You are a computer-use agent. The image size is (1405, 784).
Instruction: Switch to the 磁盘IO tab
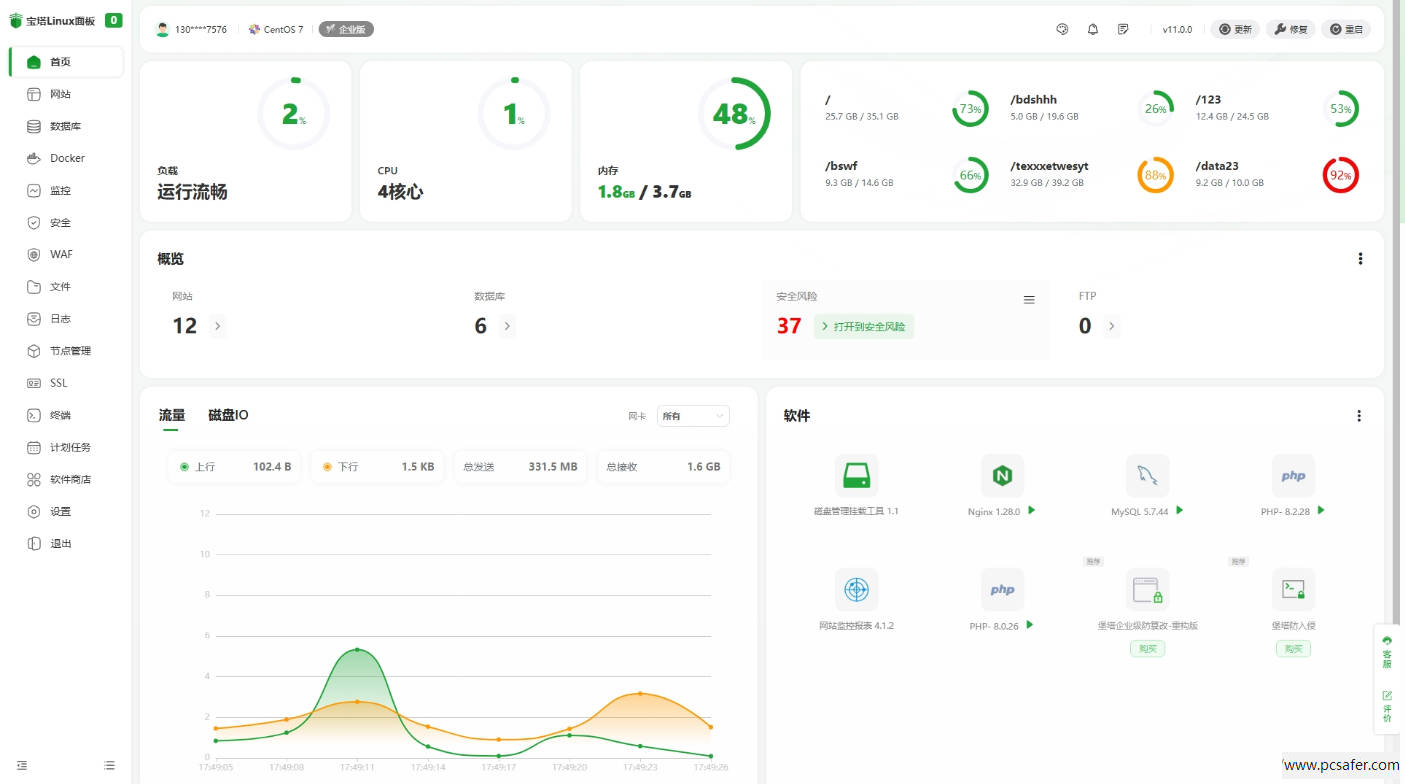click(x=228, y=415)
